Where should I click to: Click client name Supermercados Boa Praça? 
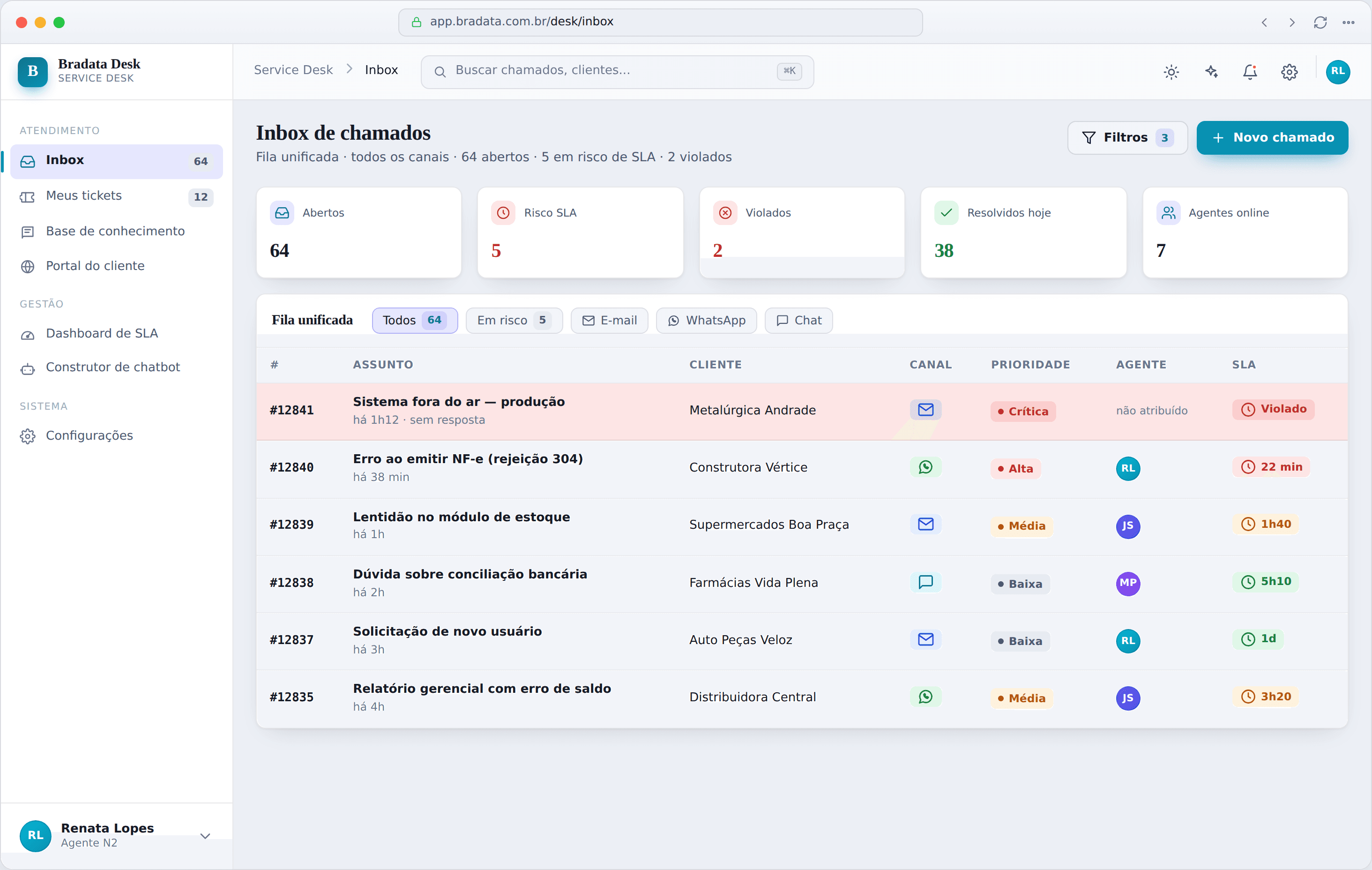768,525
